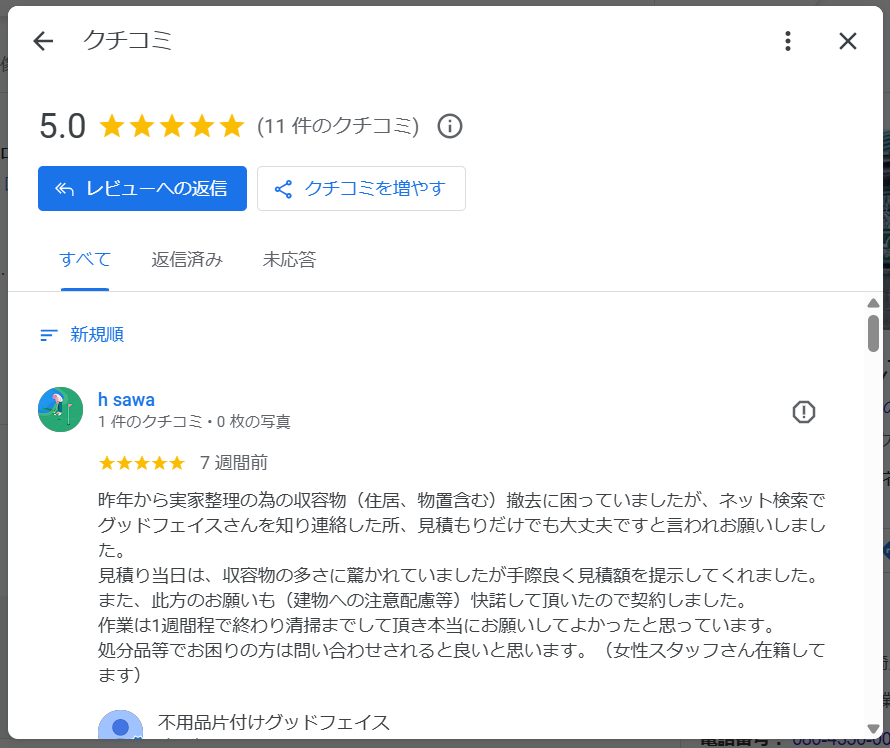Click the クチコミを増やす button
The image size is (890, 748).
361,188
